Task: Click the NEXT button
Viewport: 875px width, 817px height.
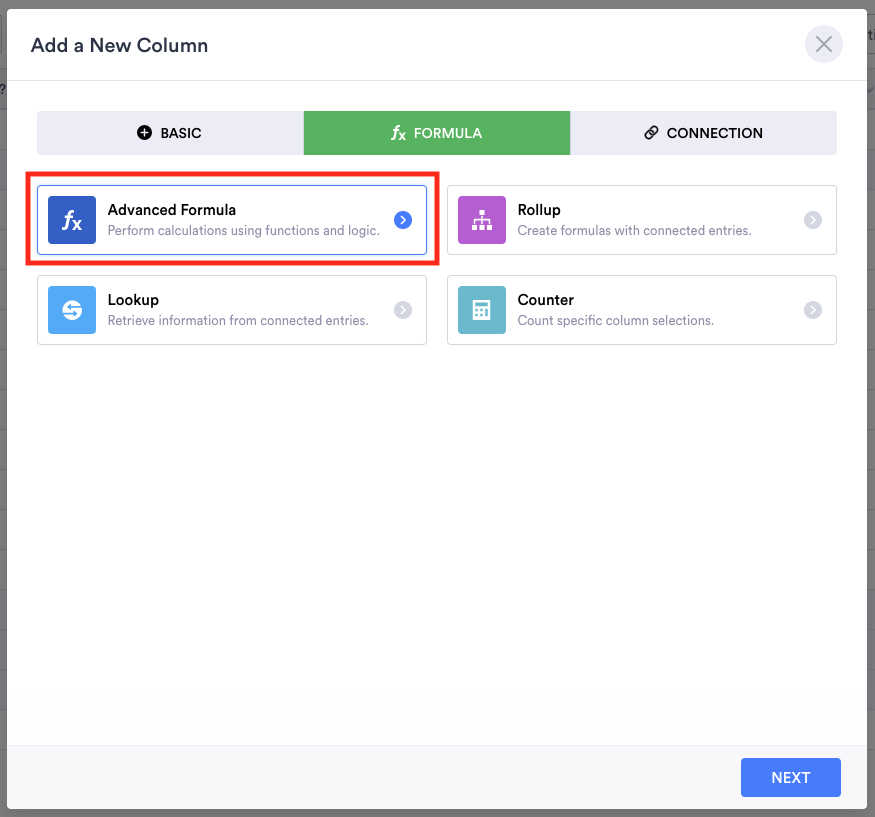Action: (x=790, y=777)
